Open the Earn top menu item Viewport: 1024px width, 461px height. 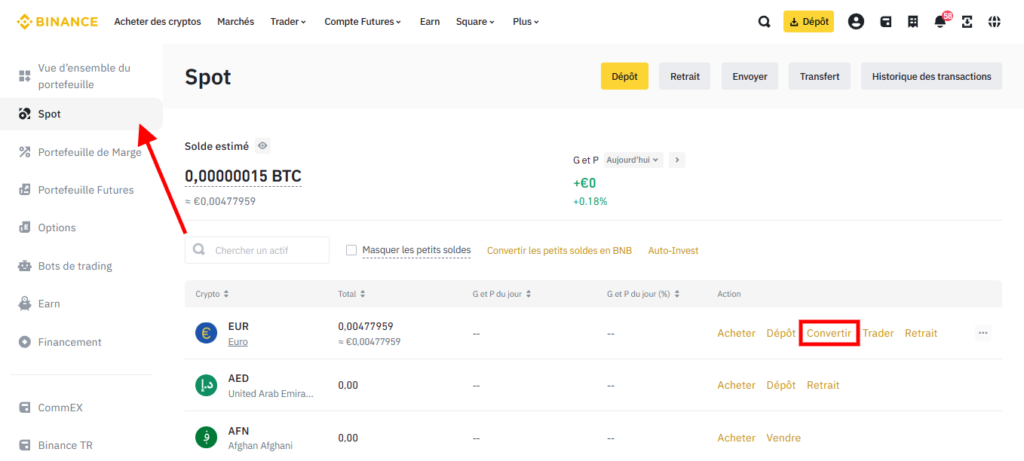pos(430,22)
